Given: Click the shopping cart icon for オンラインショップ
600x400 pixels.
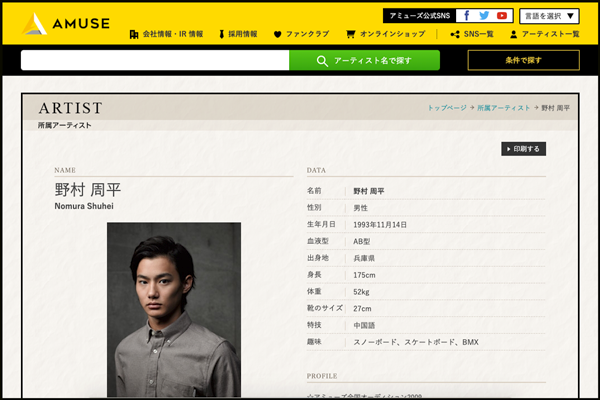Looking at the screenshot, I should (x=350, y=34).
